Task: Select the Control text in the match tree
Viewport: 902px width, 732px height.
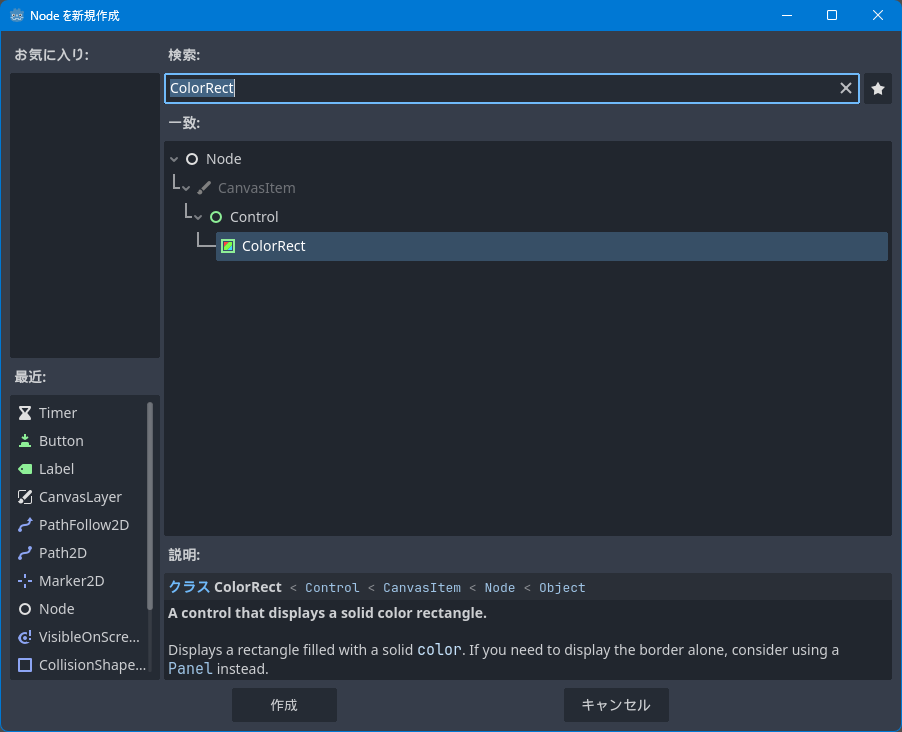Action: tap(254, 217)
